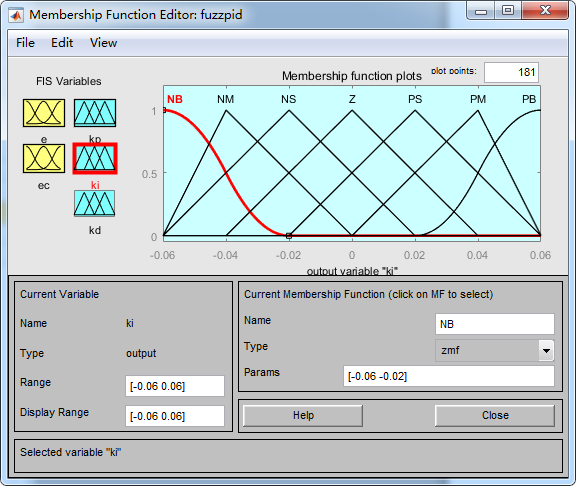The width and height of the screenshot is (576, 486).
Task: Select the NB membership function label
Action: pos(174,99)
